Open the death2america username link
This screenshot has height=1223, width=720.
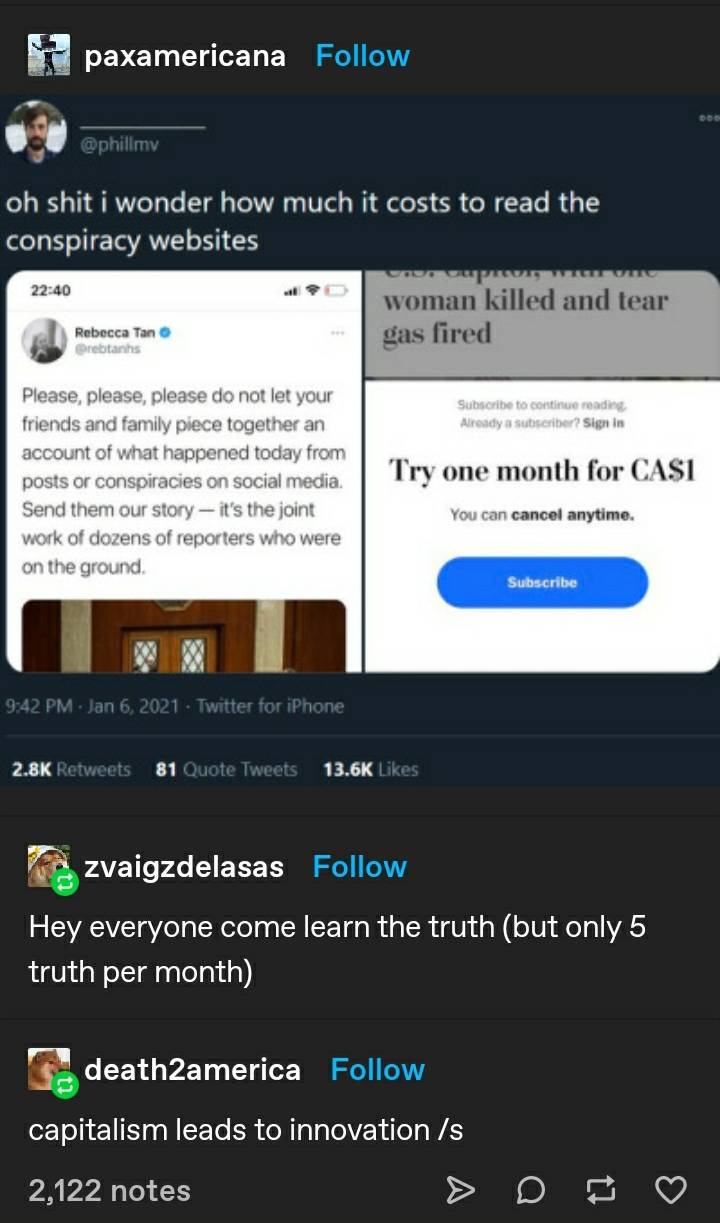[192, 1069]
